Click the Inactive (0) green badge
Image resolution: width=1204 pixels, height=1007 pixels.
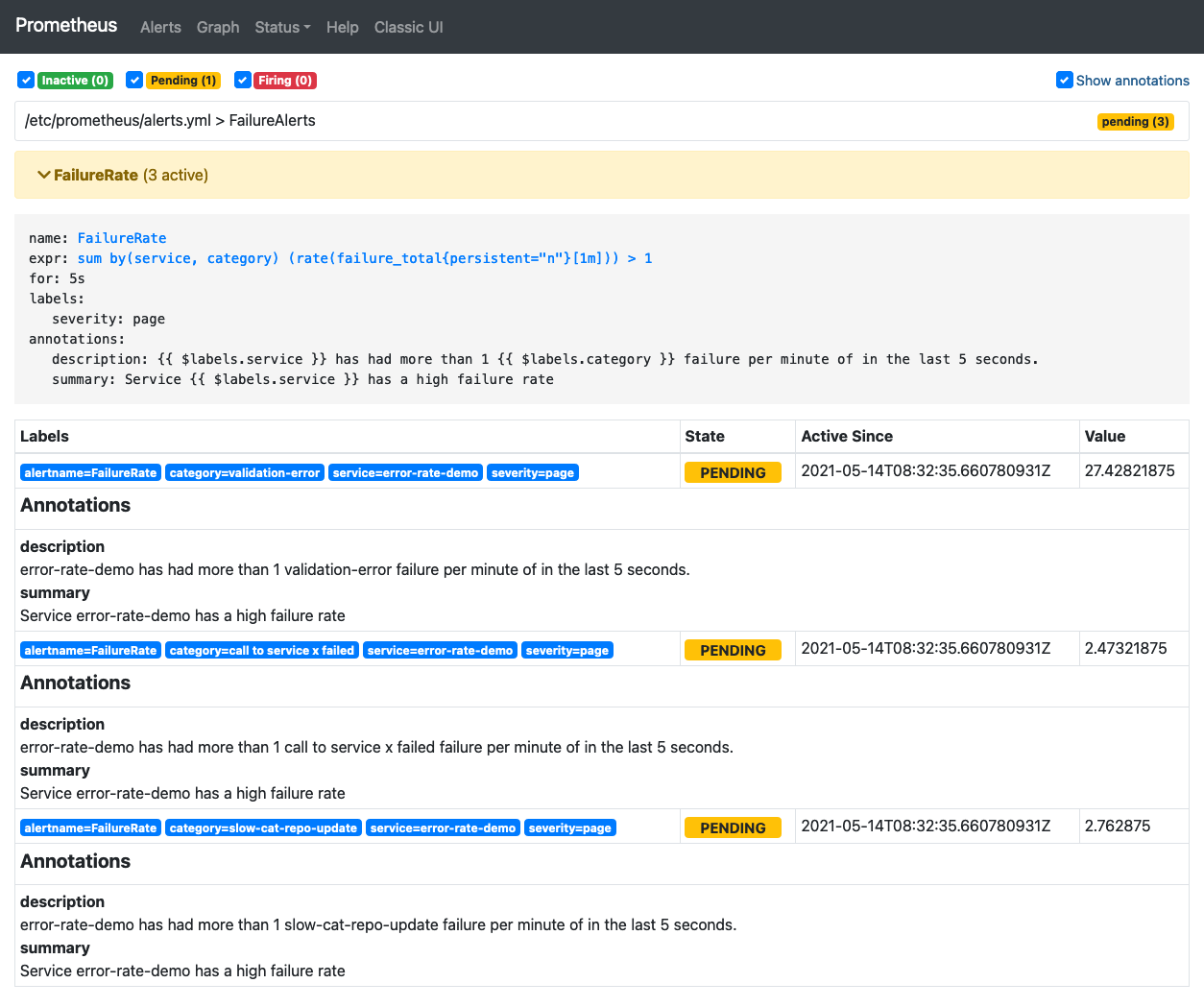75,81
